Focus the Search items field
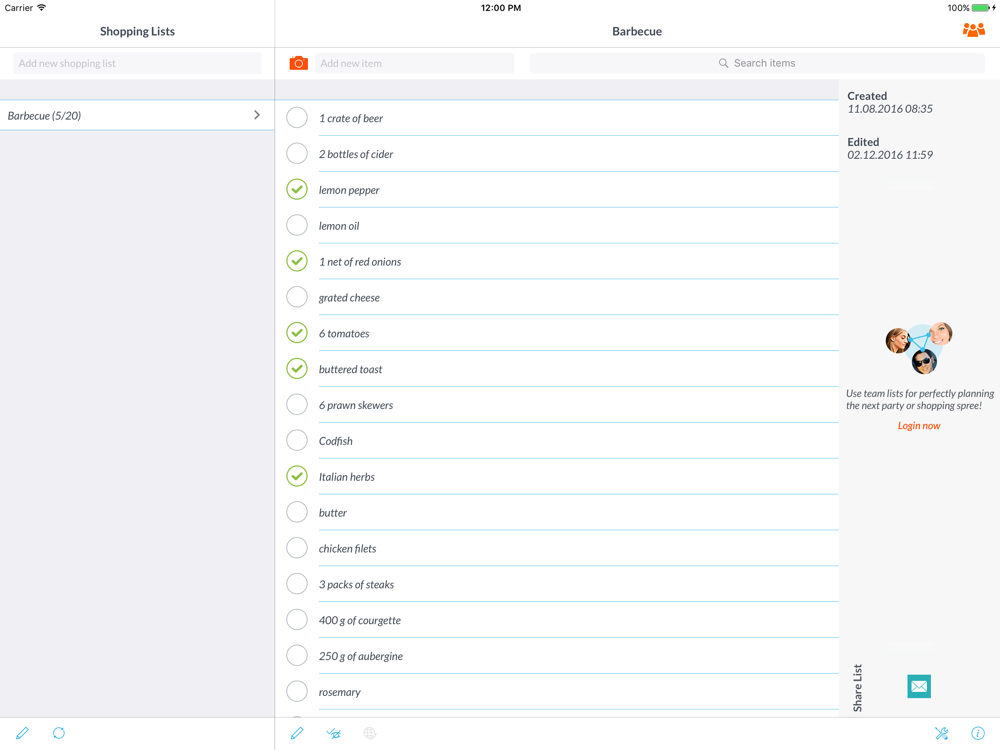This screenshot has width=1000, height=750. point(757,63)
